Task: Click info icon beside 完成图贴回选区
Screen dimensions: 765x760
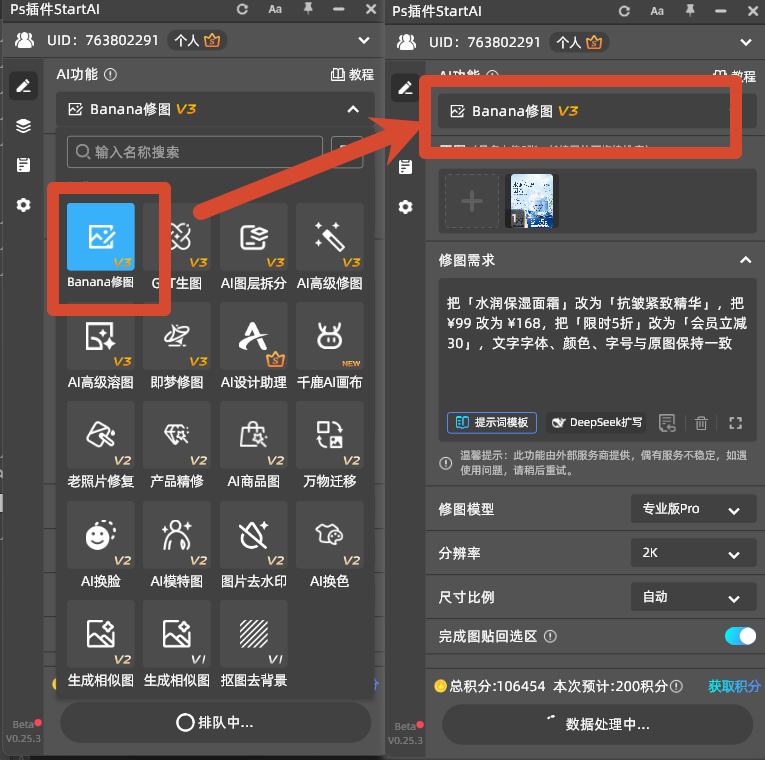Action: coord(550,637)
